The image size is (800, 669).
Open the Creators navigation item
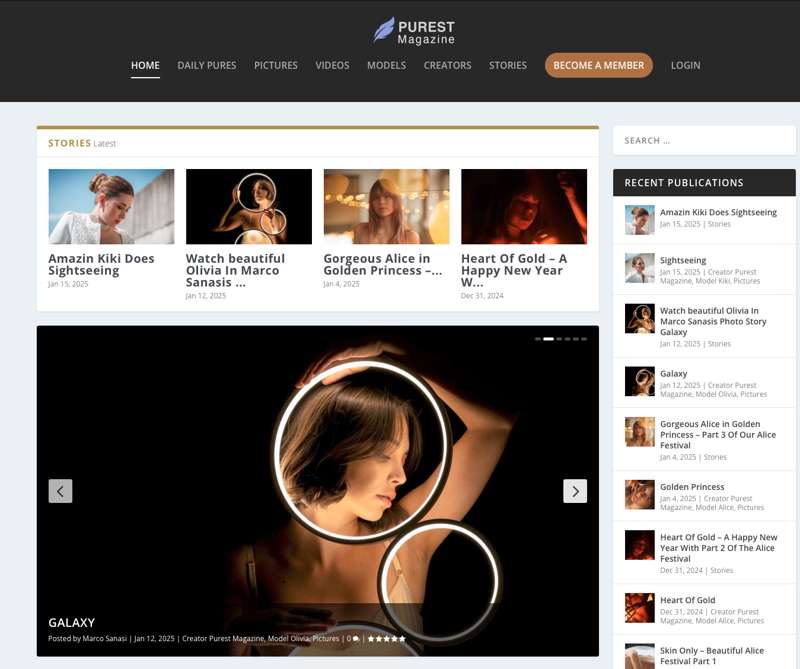[447, 65]
